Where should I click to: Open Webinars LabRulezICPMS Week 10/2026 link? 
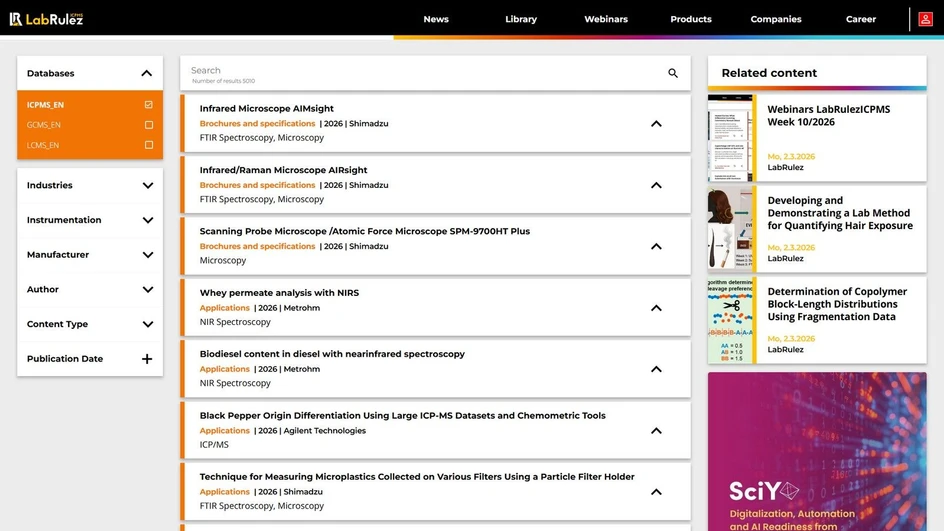[828, 115]
